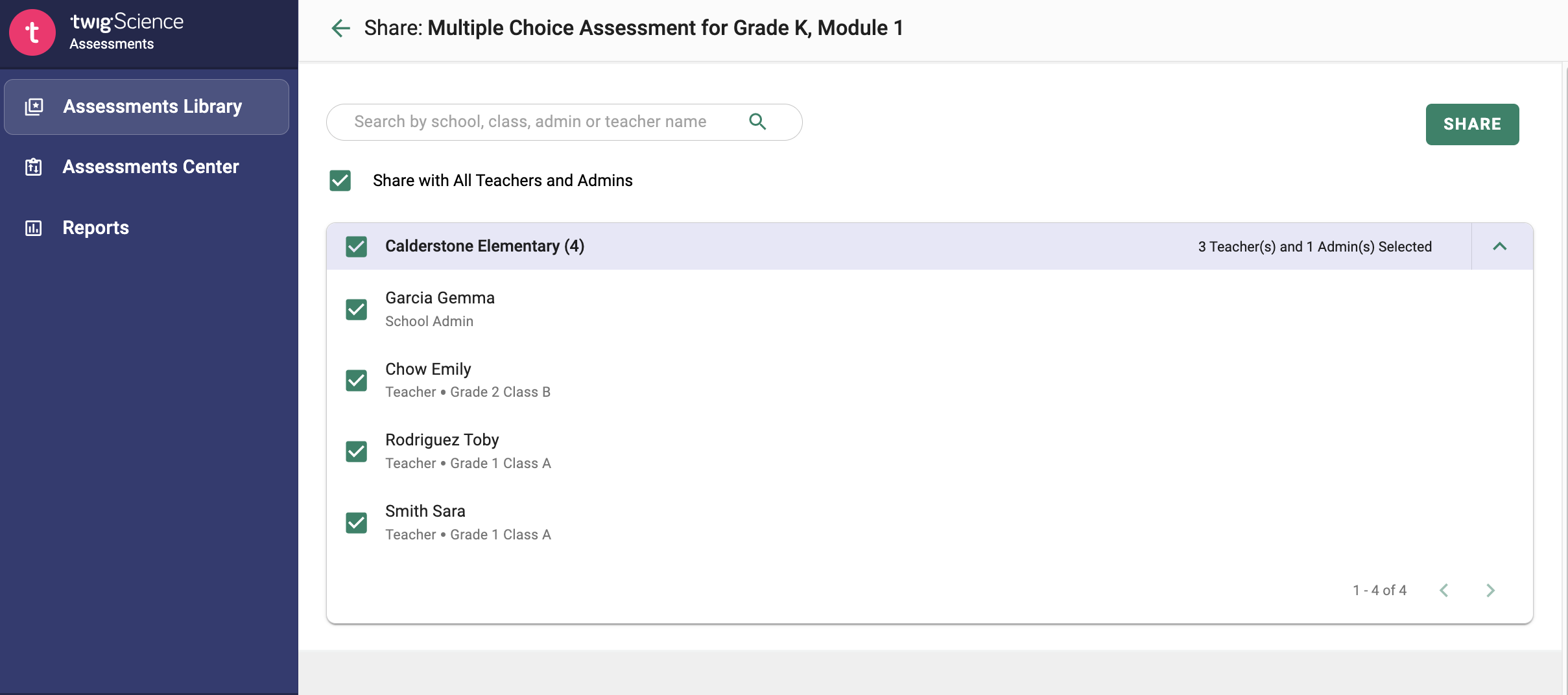
Task: Deselect Chow Emily checkbox
Action: click(357, 380)
